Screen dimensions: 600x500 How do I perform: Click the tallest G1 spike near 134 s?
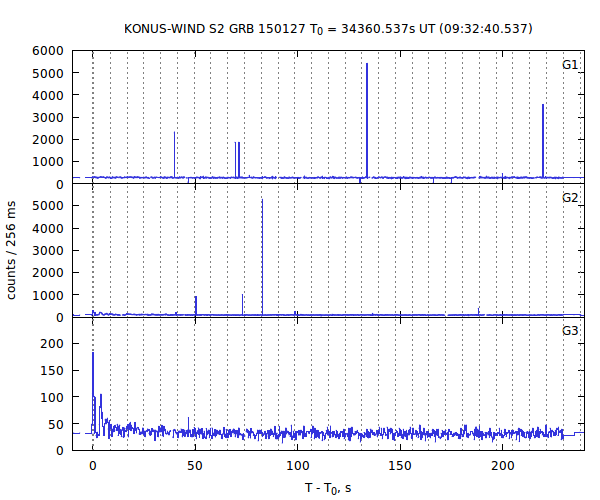367,121
